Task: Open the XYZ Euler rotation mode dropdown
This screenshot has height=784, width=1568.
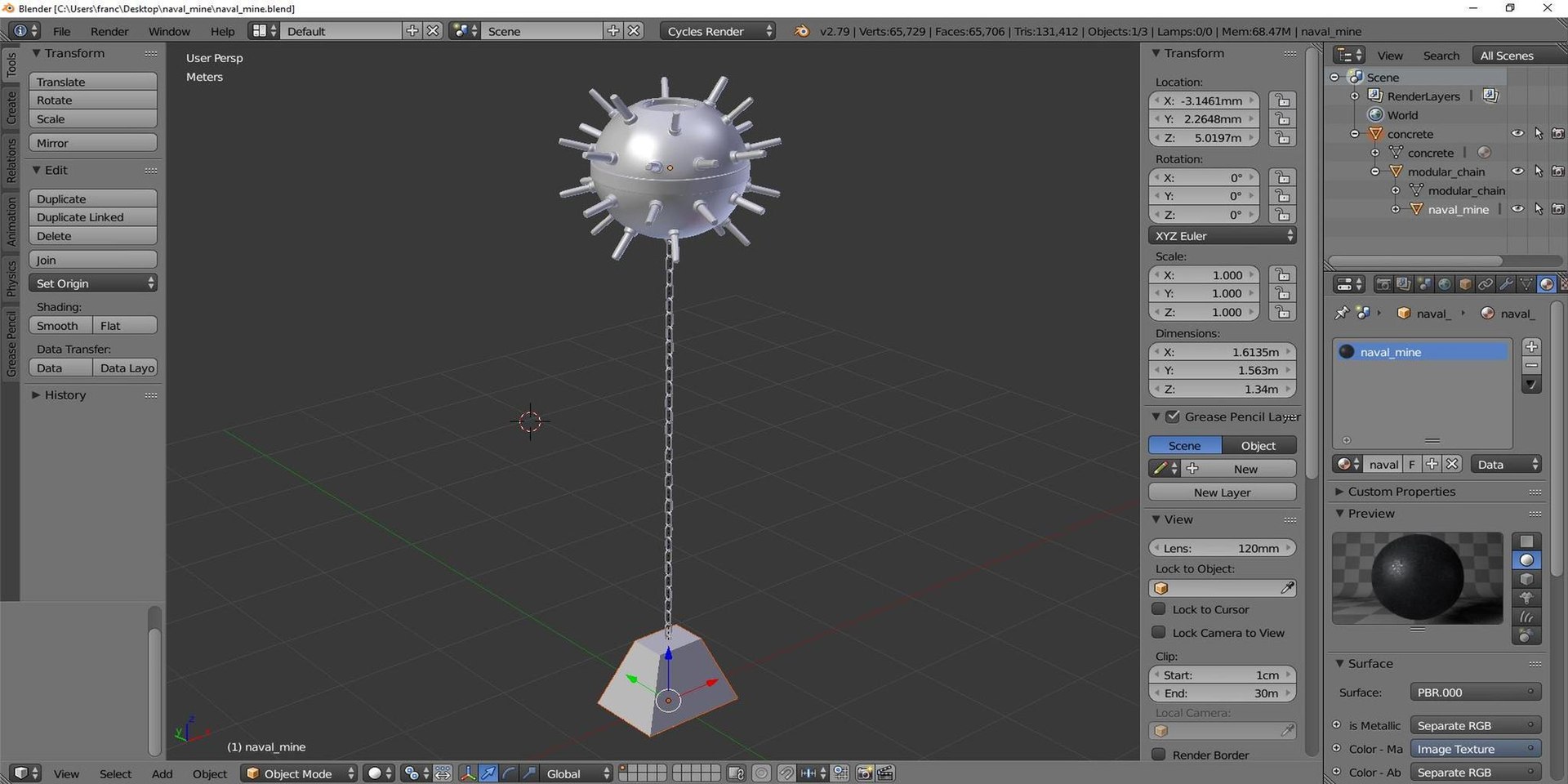Action: tap(1222, 236)
